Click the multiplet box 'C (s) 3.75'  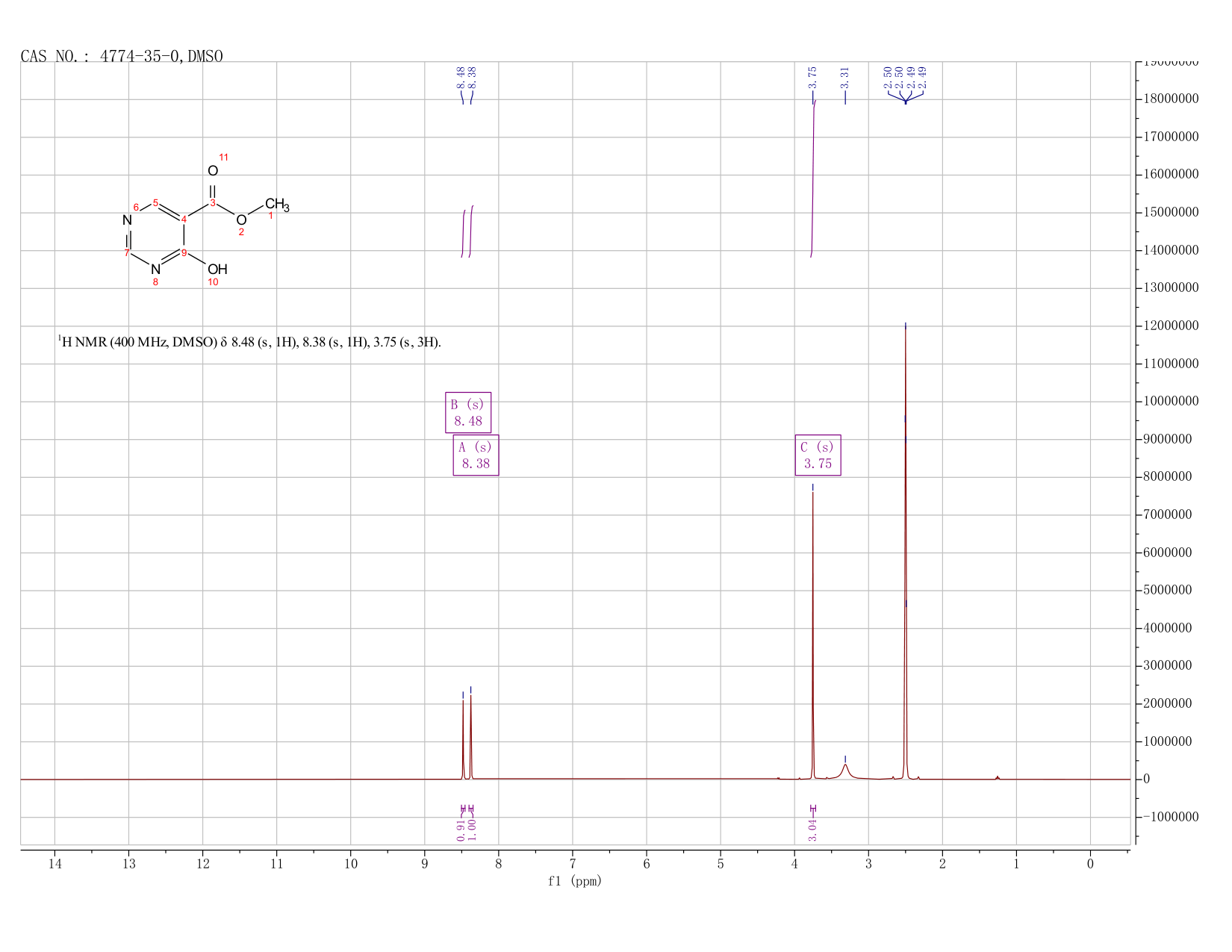[x=818, y=455]
